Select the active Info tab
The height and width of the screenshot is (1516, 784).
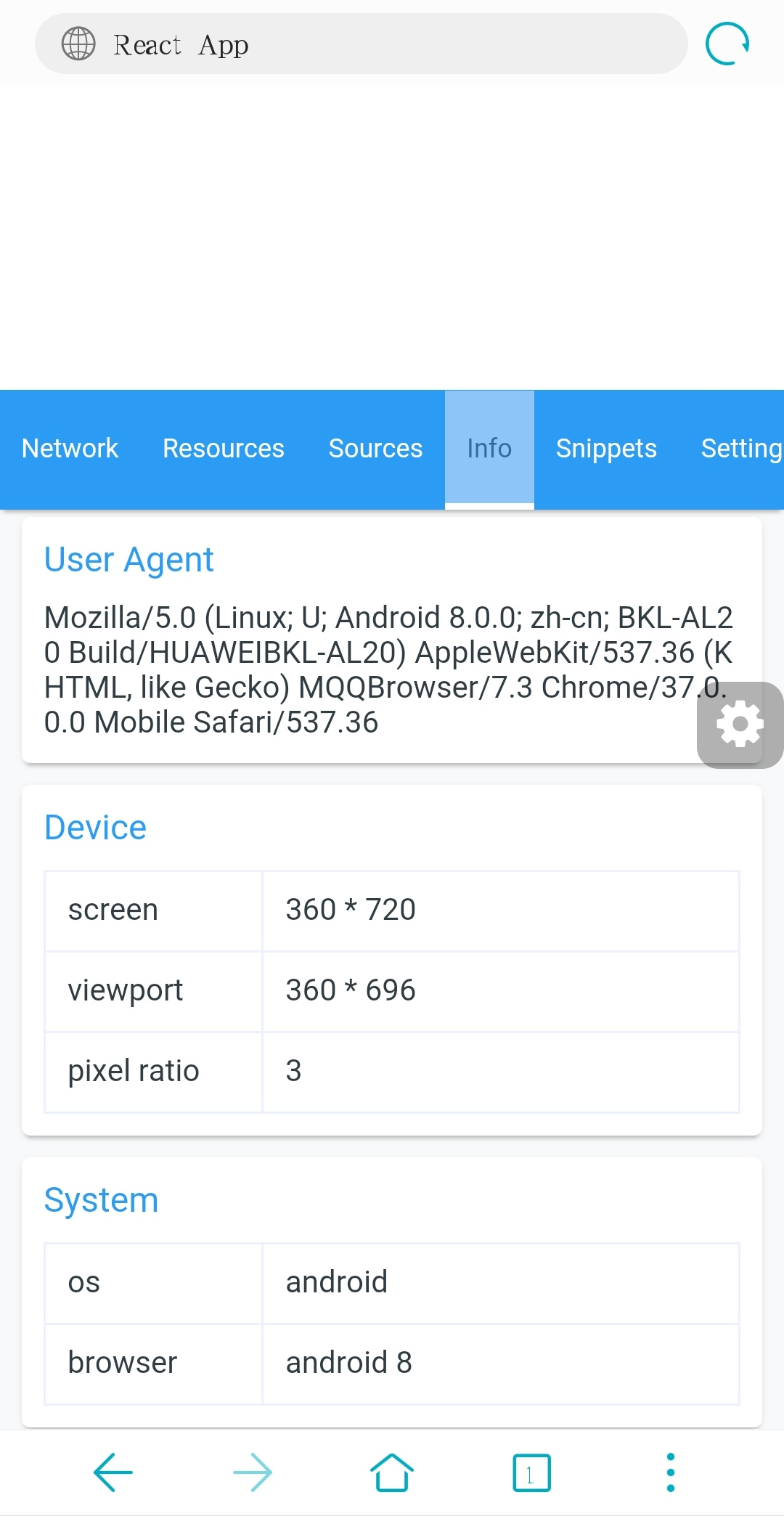(x=489, y=449)
